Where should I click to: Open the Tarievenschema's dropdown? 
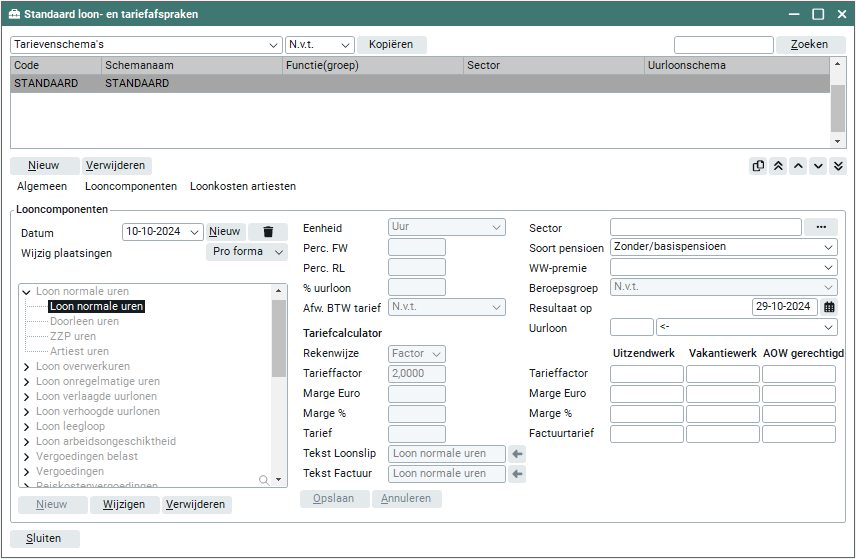coord(275,45)
